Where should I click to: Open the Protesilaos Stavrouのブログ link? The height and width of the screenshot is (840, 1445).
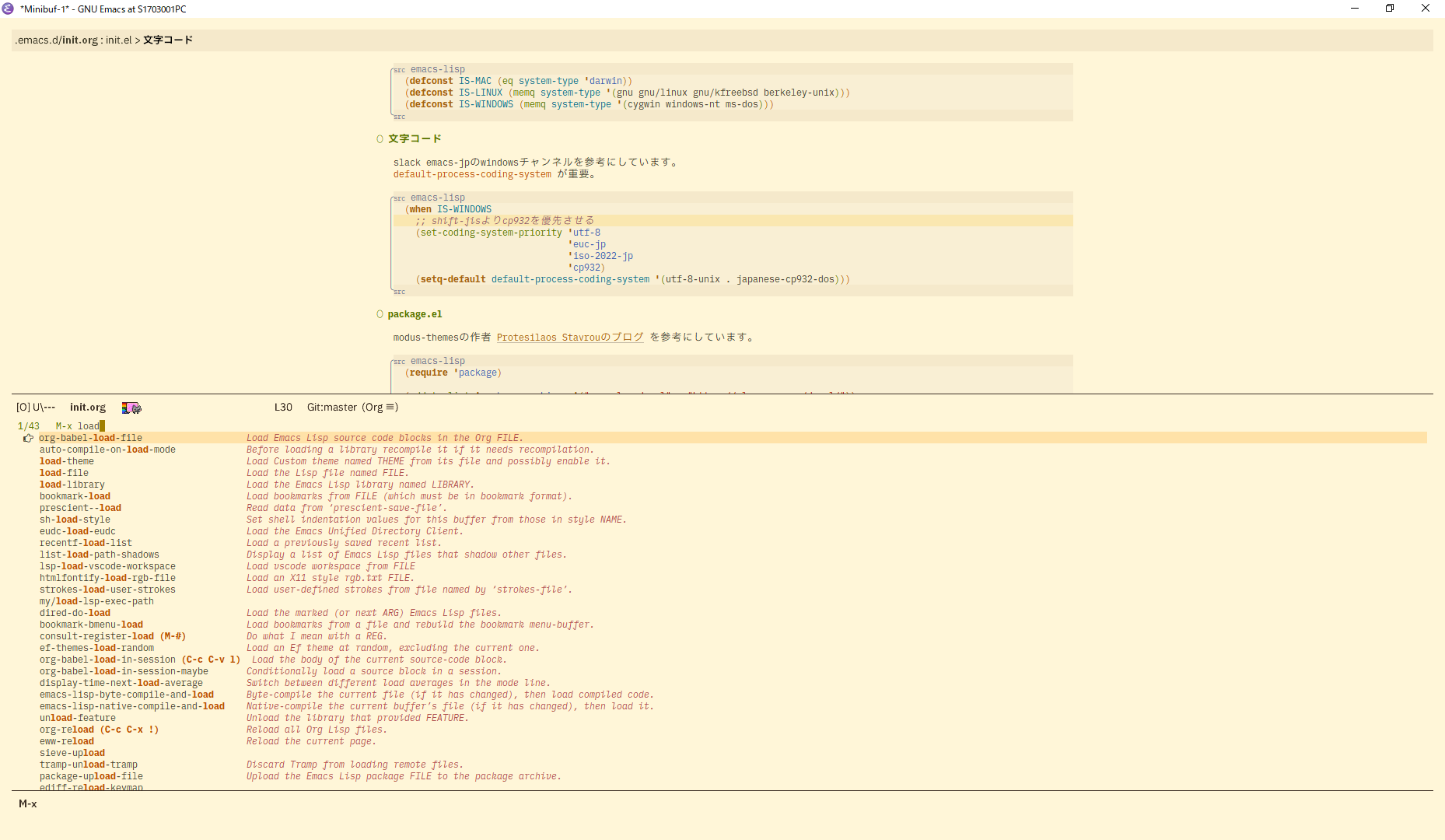(570, 337)
